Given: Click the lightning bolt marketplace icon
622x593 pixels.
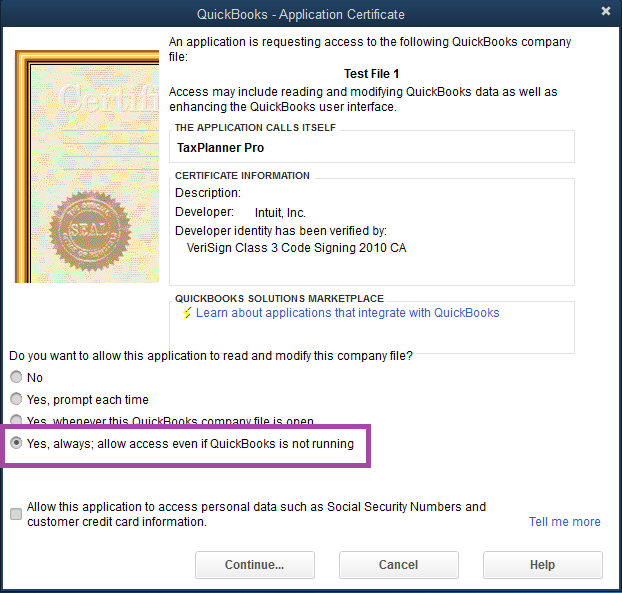Looking at the screenshot, I should (187, 313).
